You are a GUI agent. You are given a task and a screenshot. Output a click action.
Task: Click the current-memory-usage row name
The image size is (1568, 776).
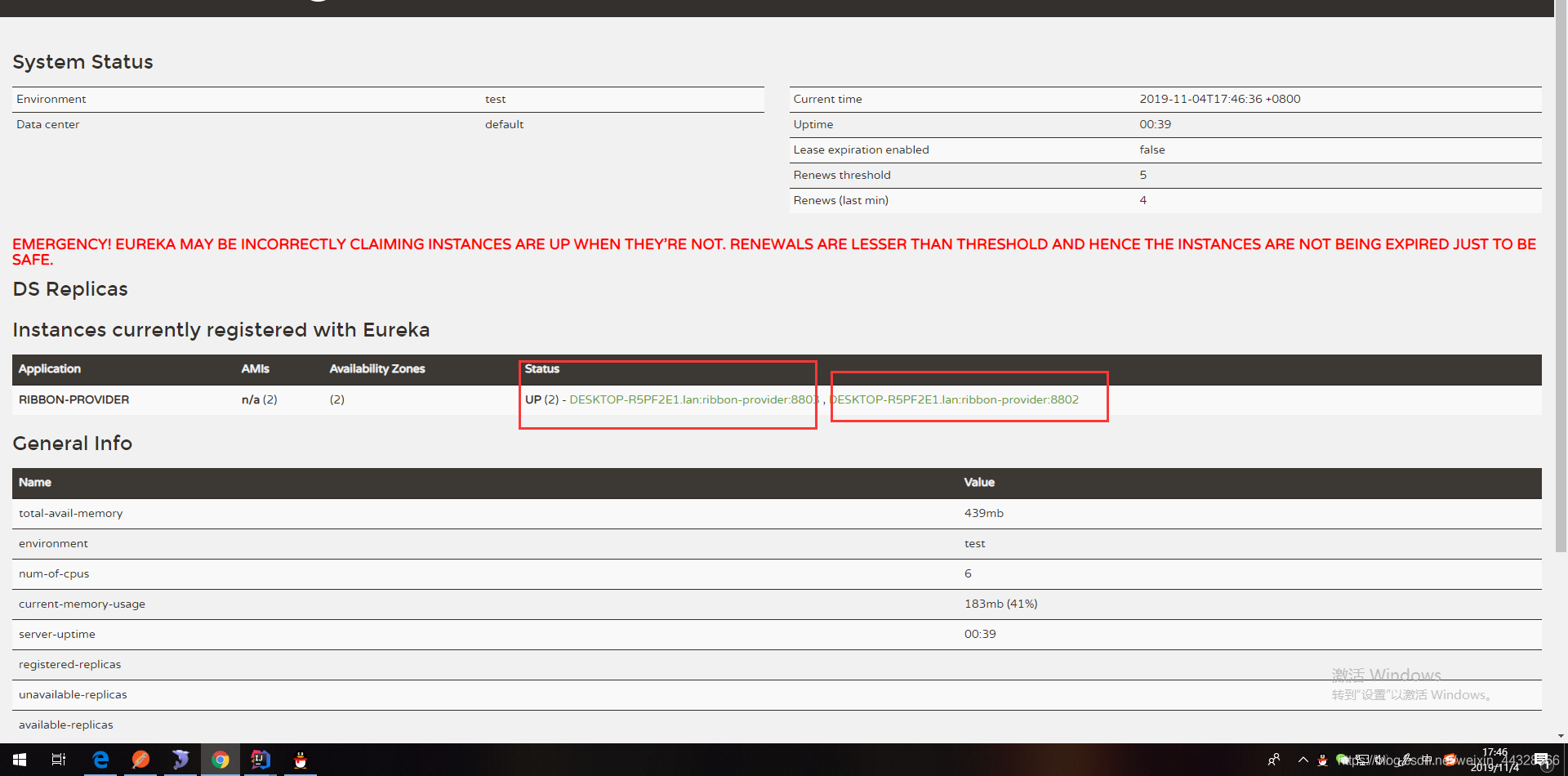pos(82,604)
